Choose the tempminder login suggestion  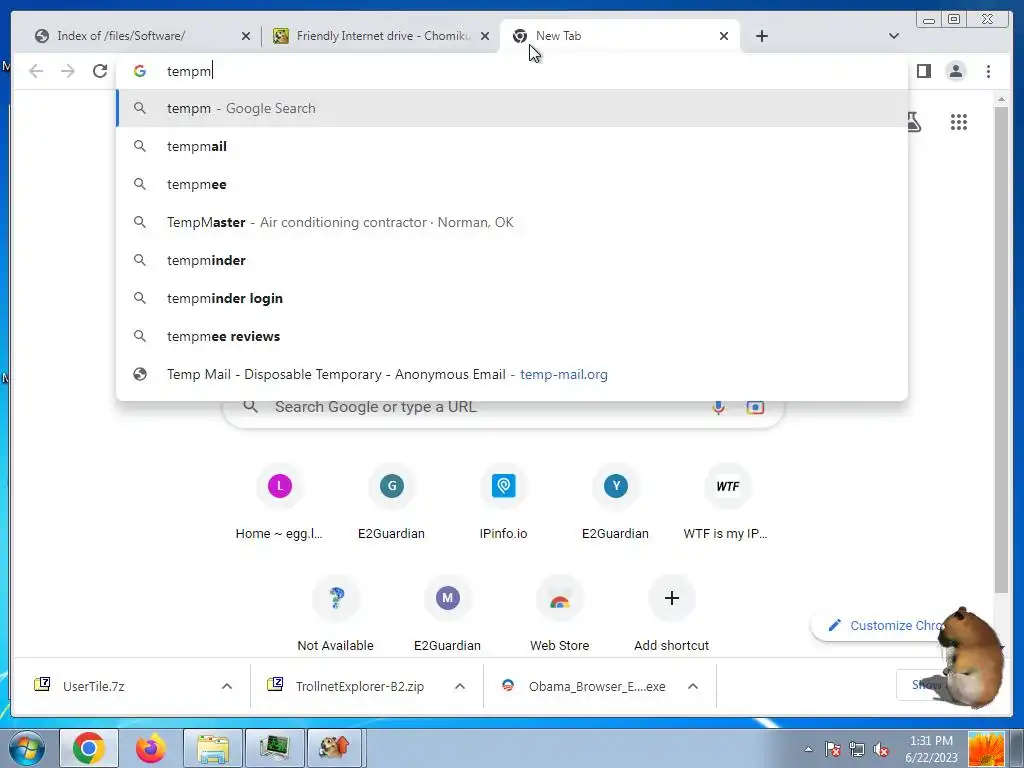coord(512,298)
